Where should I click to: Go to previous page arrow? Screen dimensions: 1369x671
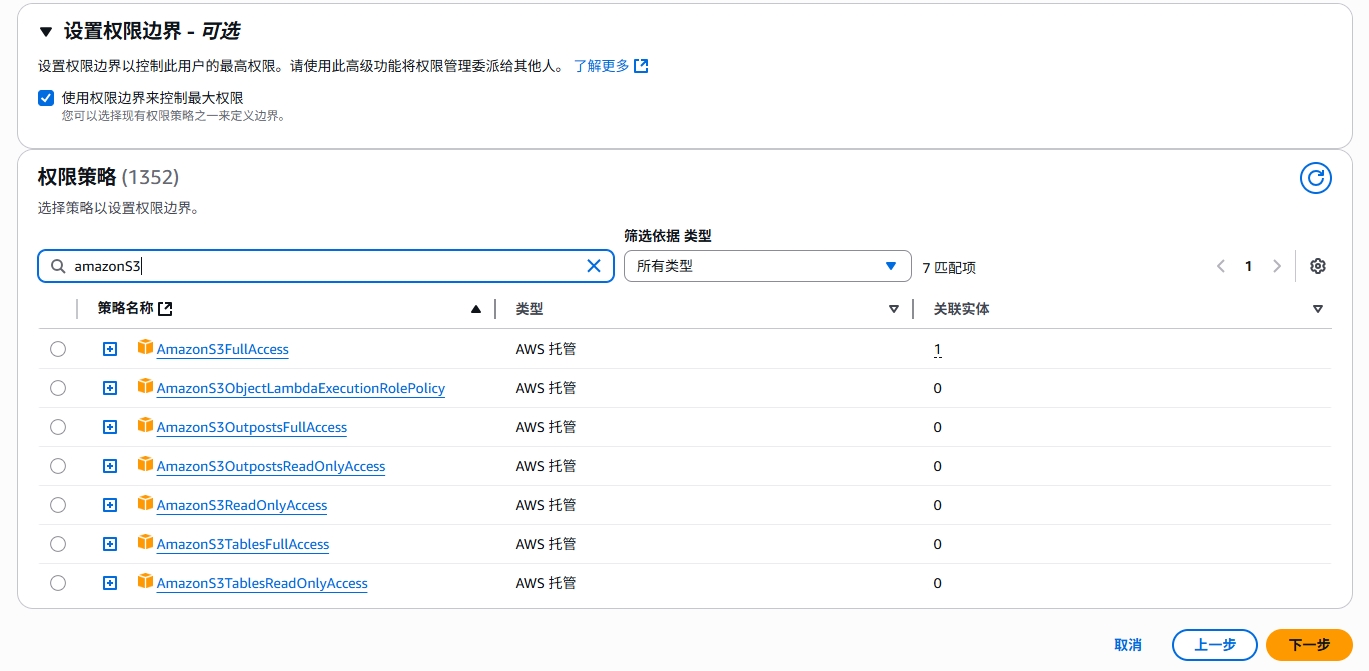click(x=1221, y=266)
